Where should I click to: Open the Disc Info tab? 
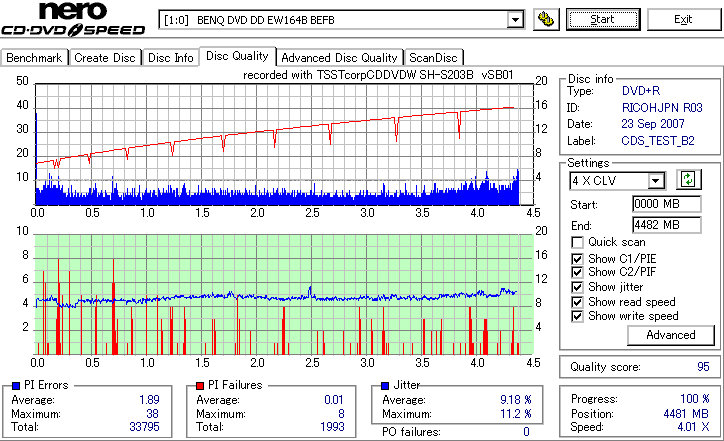(170, 58)
